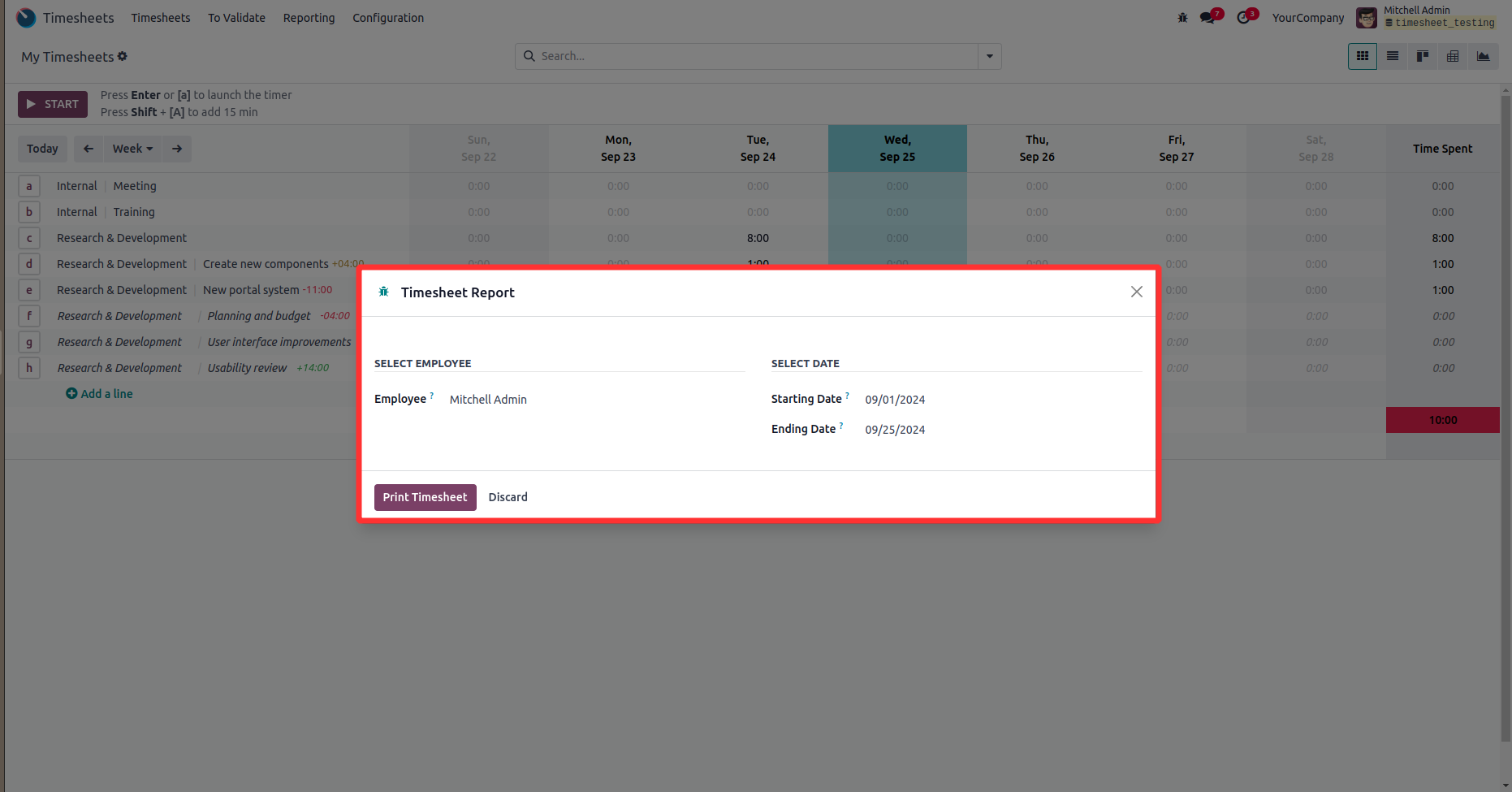
Task: Go to the previous week arrow
Action: 89,149
